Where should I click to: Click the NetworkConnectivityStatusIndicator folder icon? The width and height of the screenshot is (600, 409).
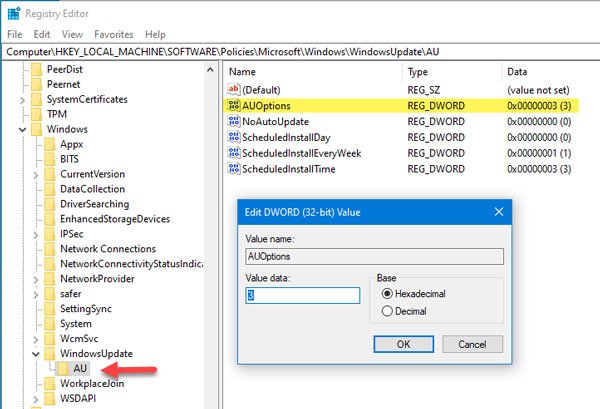tap(50, 264)
